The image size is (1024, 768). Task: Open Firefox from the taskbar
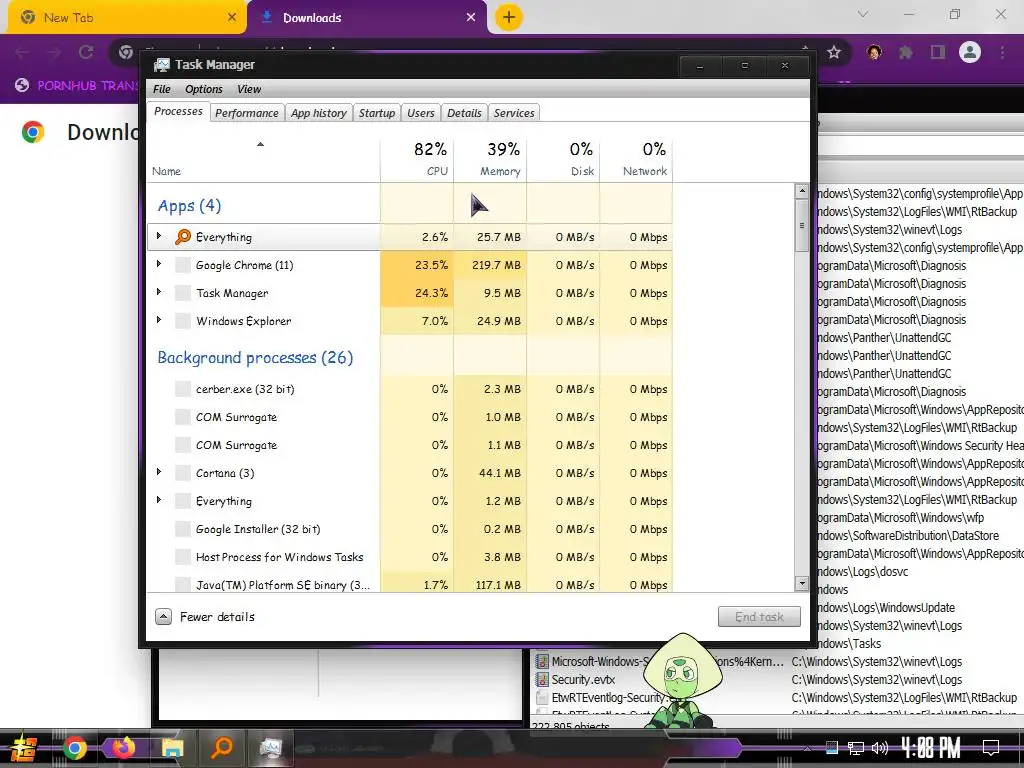[123, 748]
